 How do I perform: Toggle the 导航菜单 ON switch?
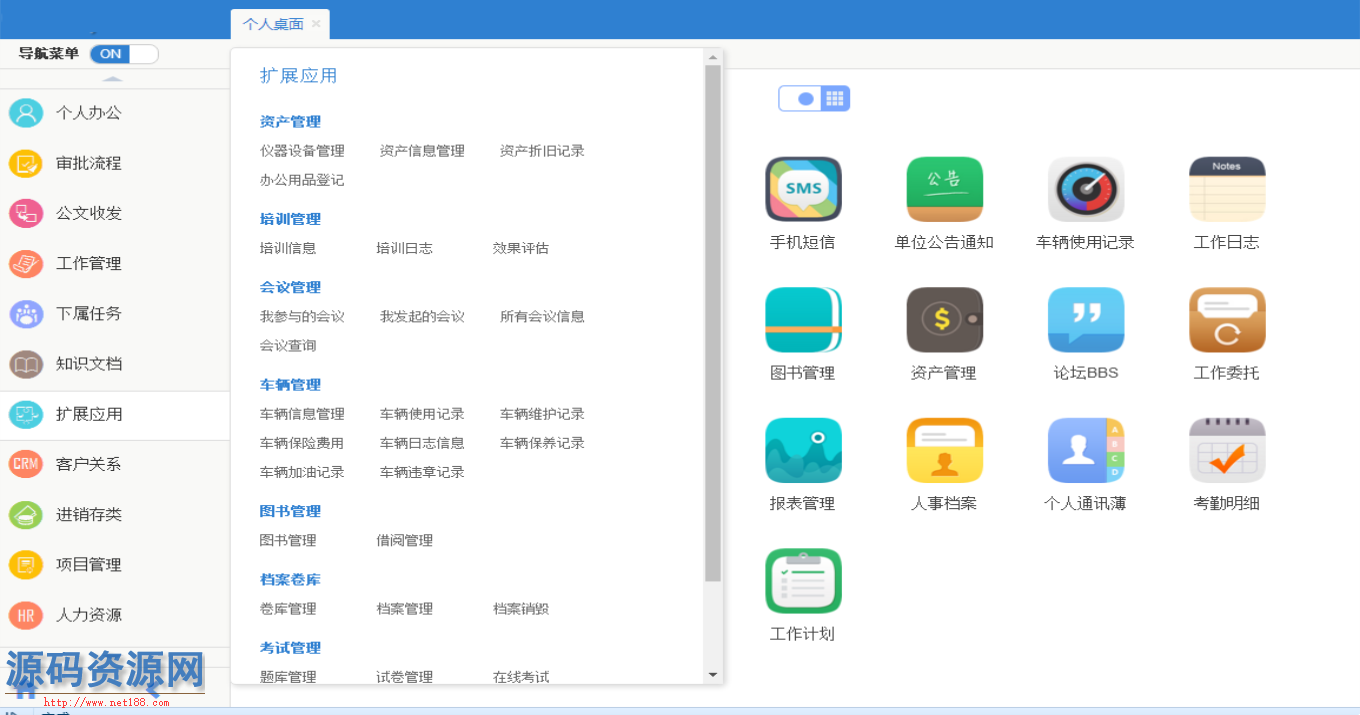click(124, 54)
